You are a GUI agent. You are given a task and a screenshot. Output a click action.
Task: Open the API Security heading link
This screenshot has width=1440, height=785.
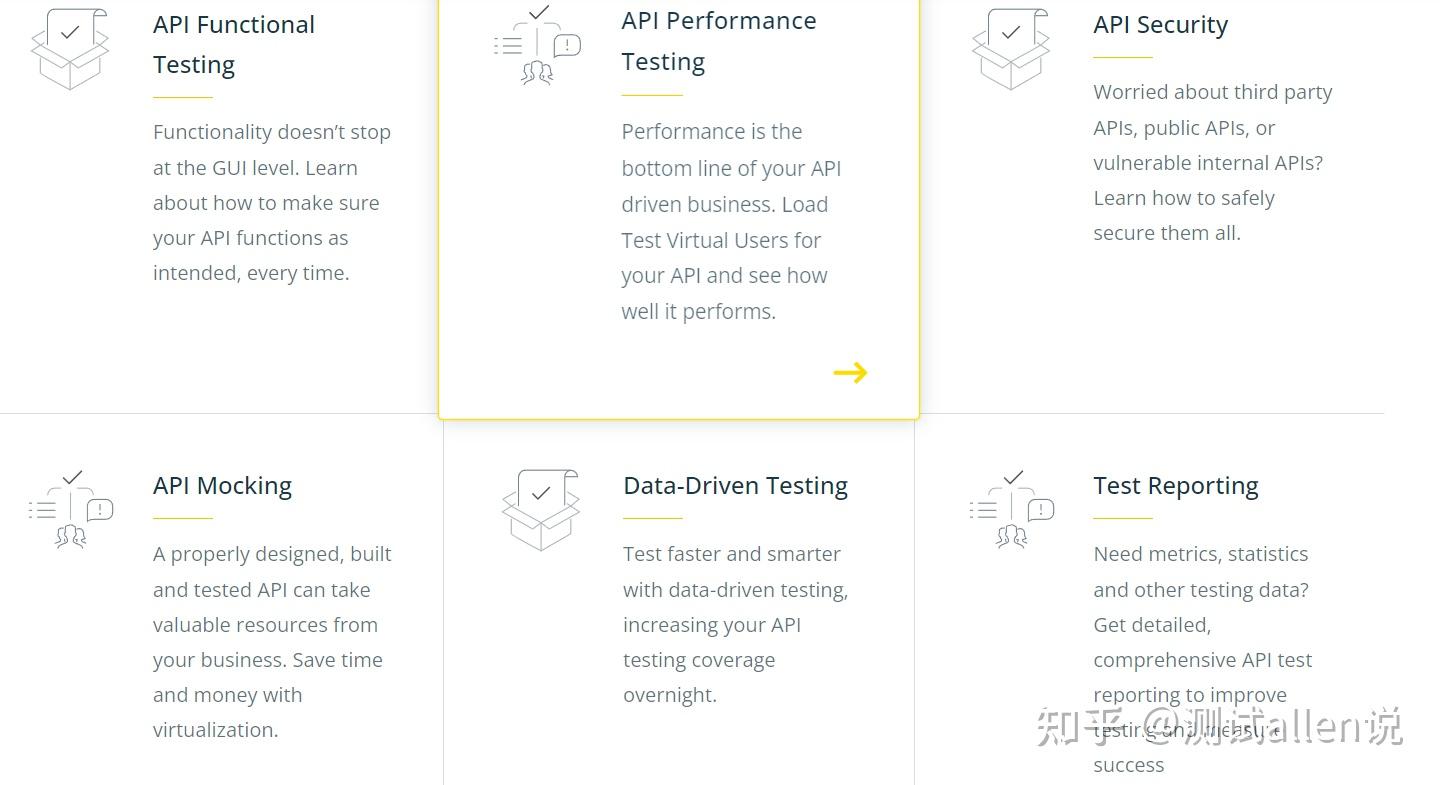(x=1160, y=25)
